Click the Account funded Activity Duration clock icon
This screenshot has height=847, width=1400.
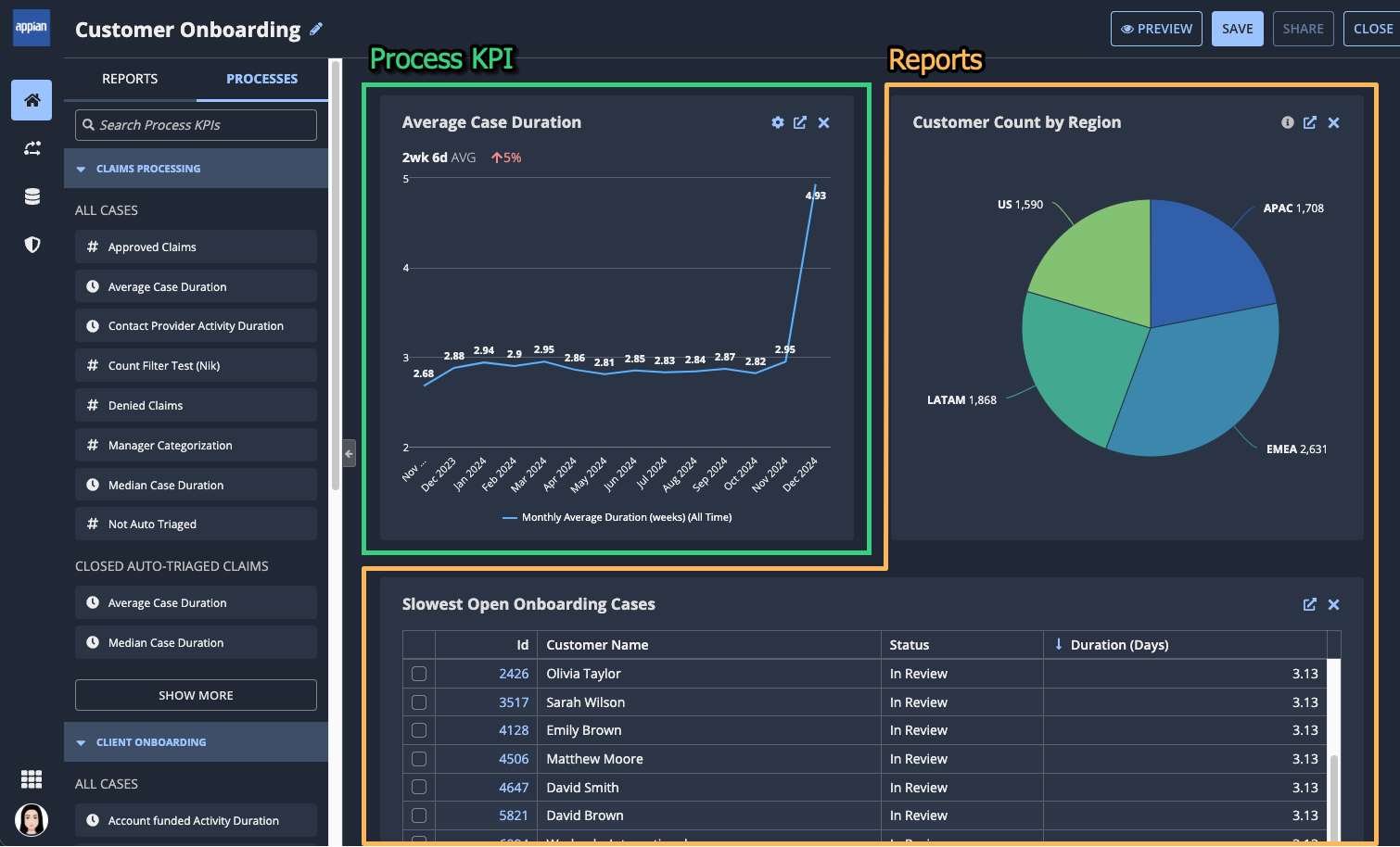93,820
